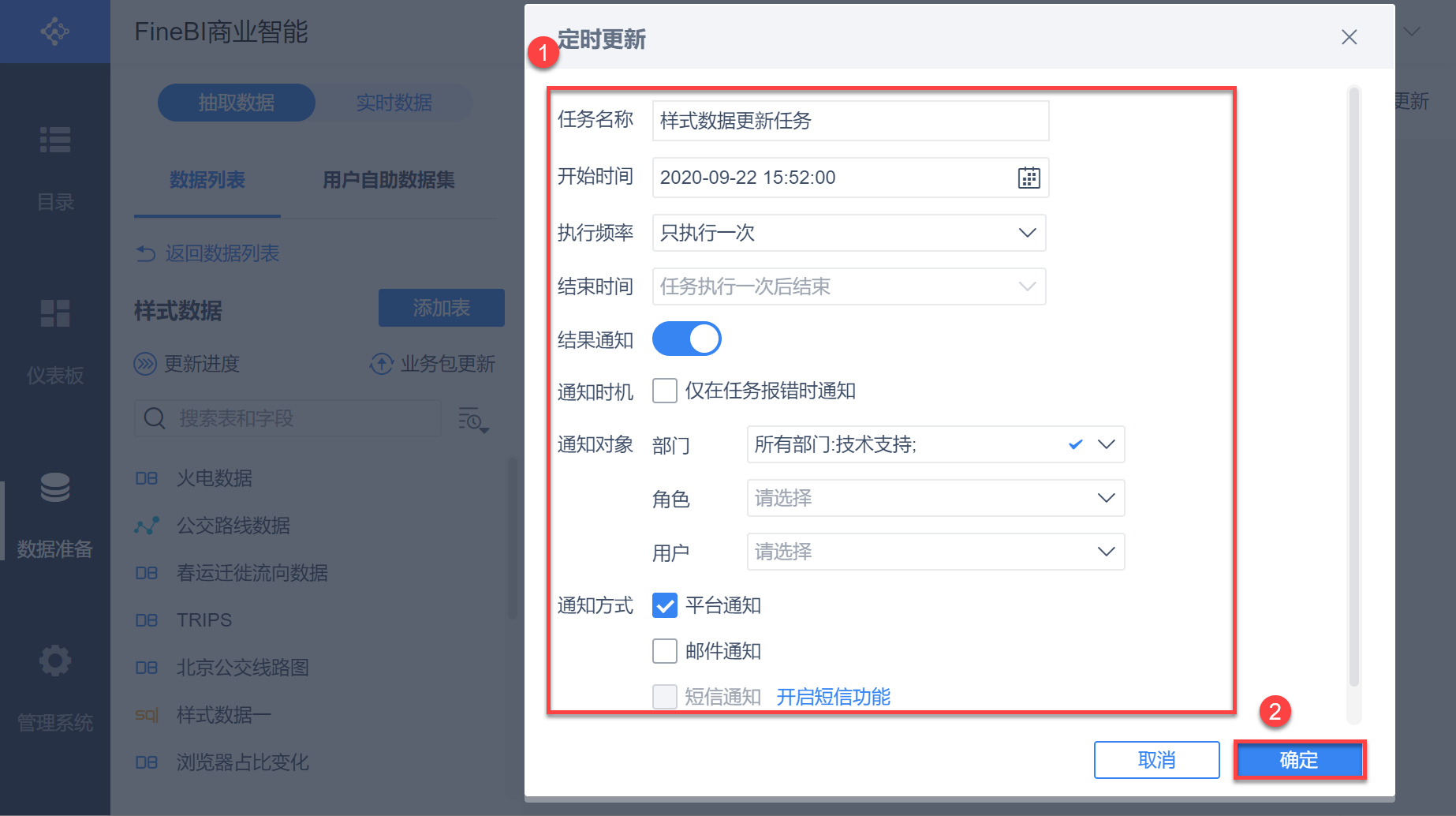Viewport: 1456px width, 816px height.
Task: Click the search magnifier icon
Action: (x=155, y=418)
